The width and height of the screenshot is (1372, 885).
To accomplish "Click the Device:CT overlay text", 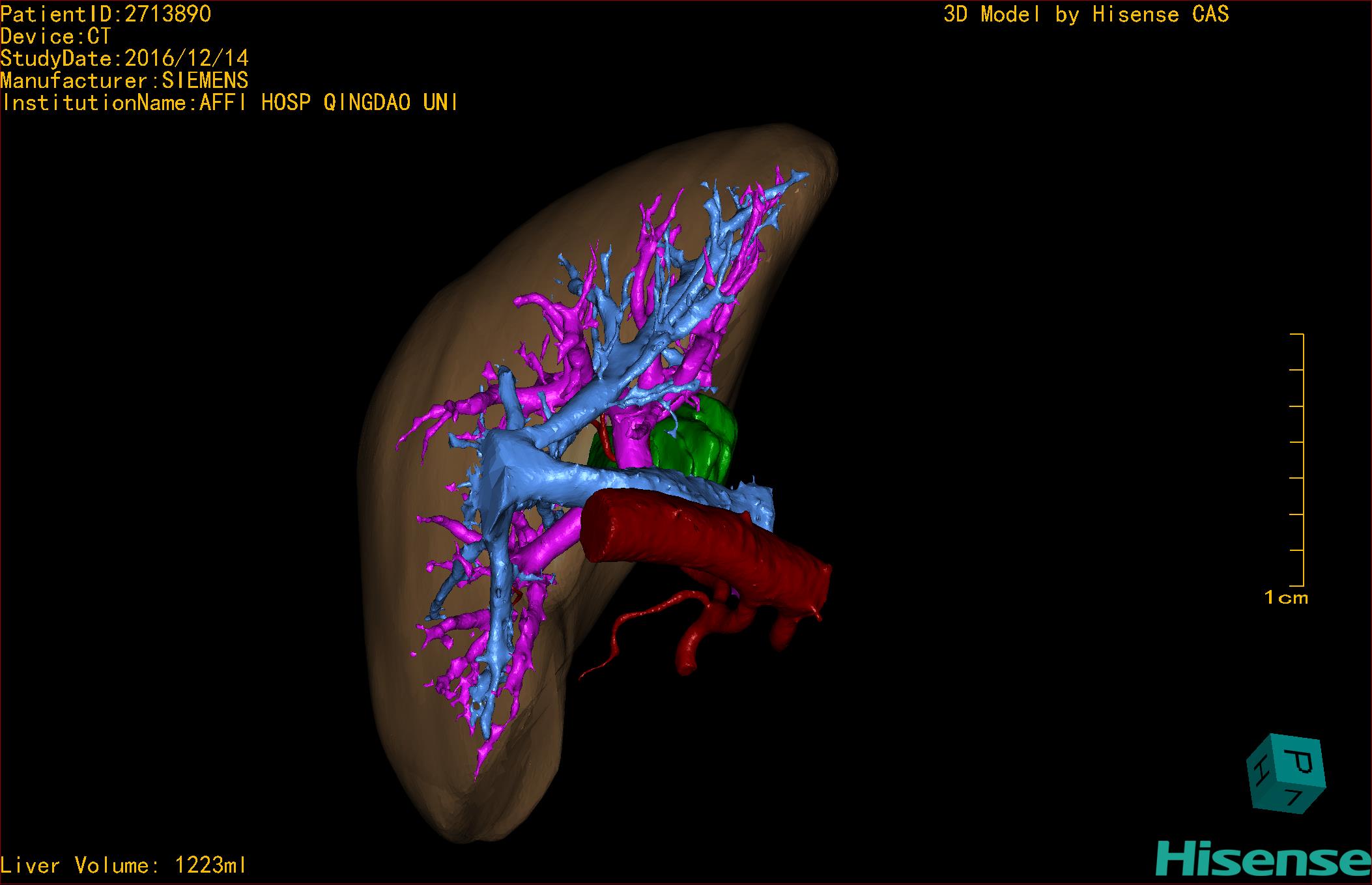I will click(56, 36).
